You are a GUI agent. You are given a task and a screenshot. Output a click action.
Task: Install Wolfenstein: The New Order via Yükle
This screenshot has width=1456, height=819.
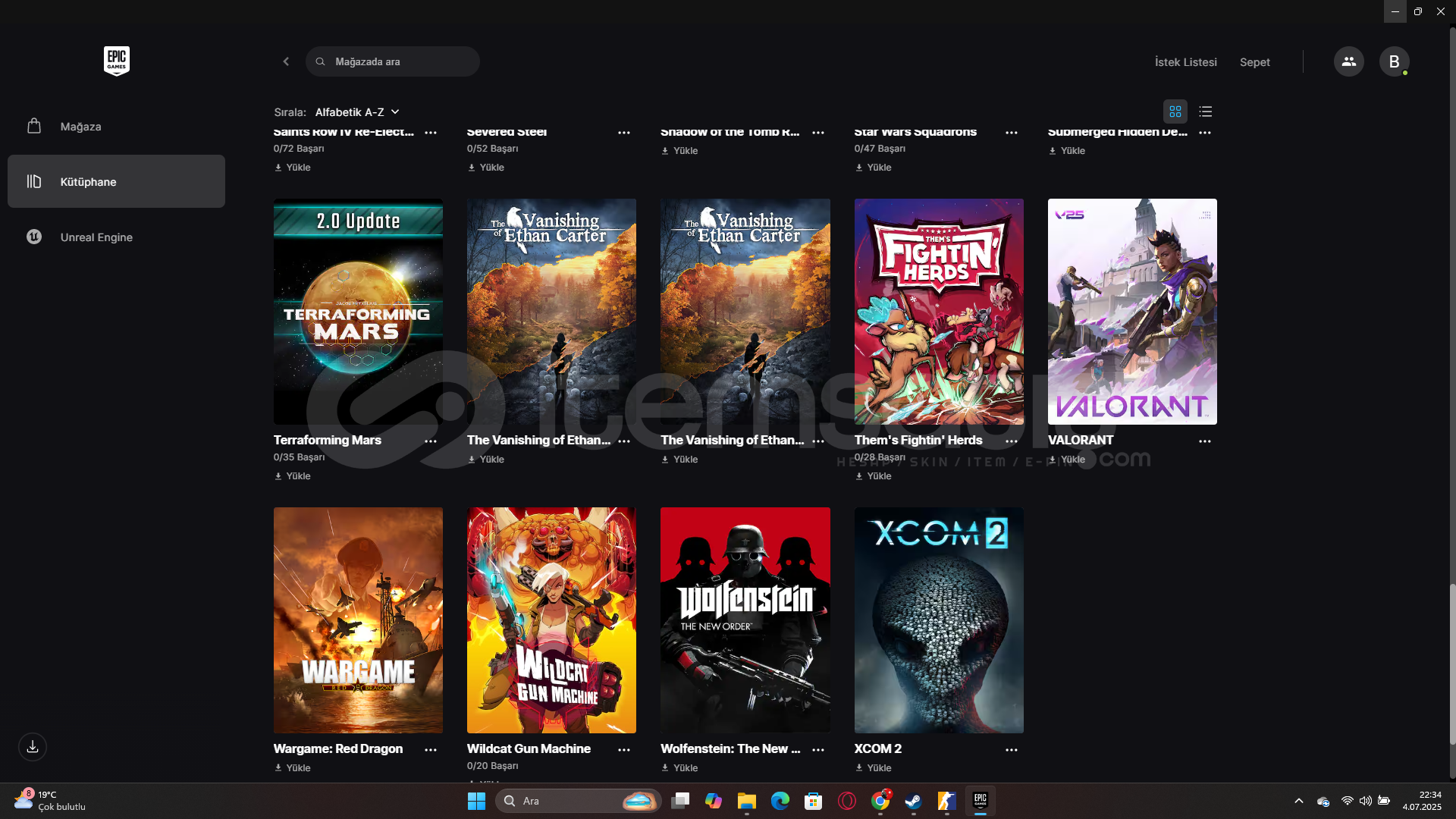679,768
